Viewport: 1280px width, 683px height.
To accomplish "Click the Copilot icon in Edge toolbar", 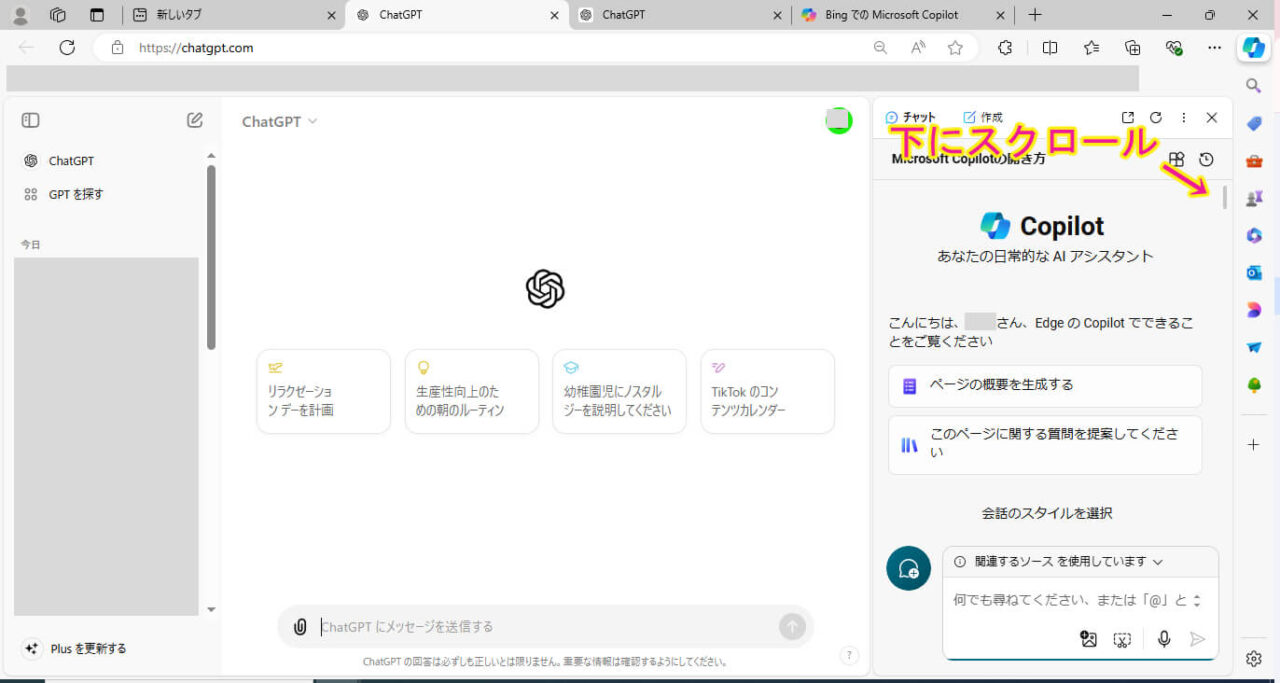I will pyautogui.click(x=1254, y=48).
